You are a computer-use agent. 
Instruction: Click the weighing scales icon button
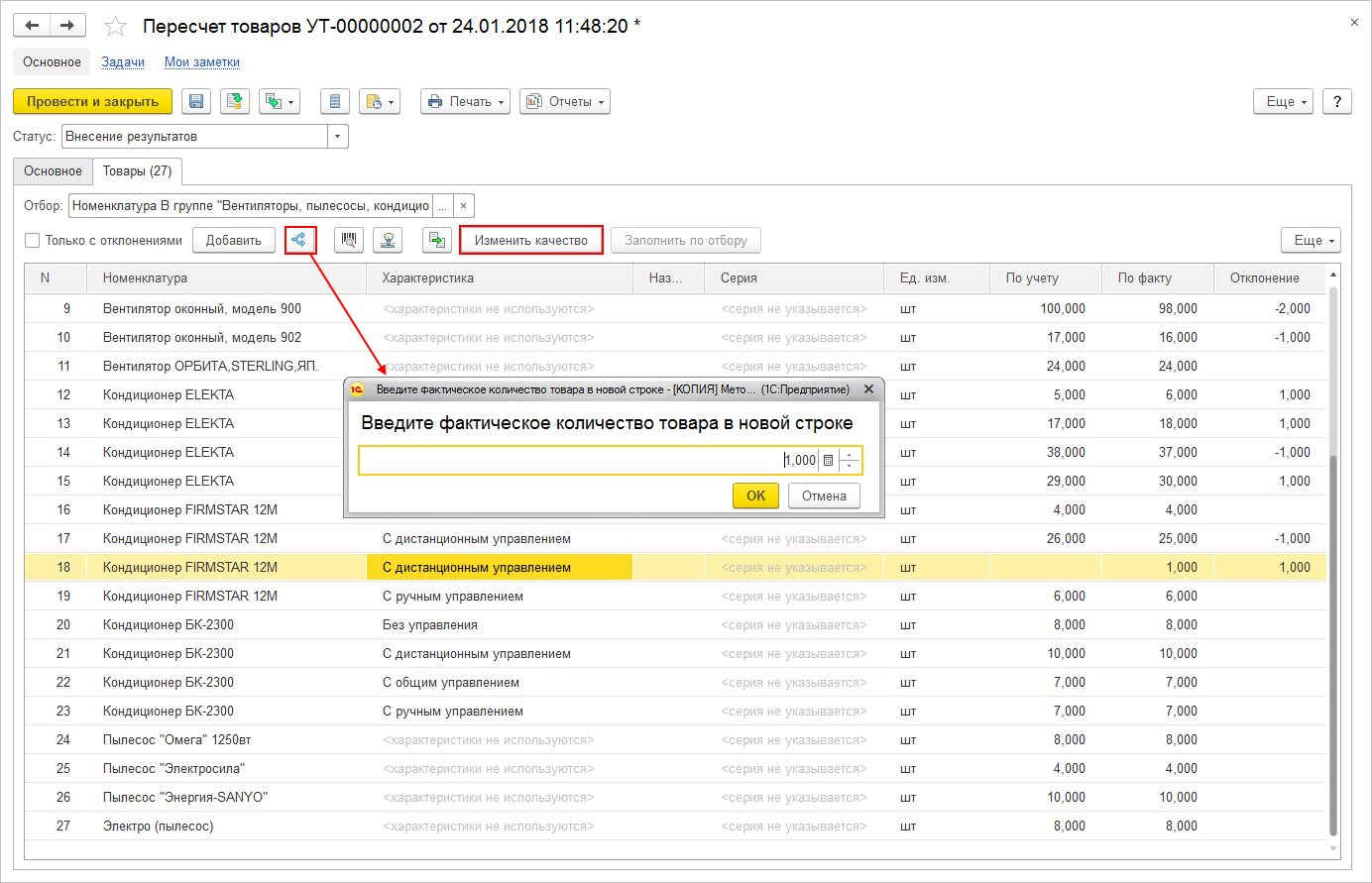(388, 240)
